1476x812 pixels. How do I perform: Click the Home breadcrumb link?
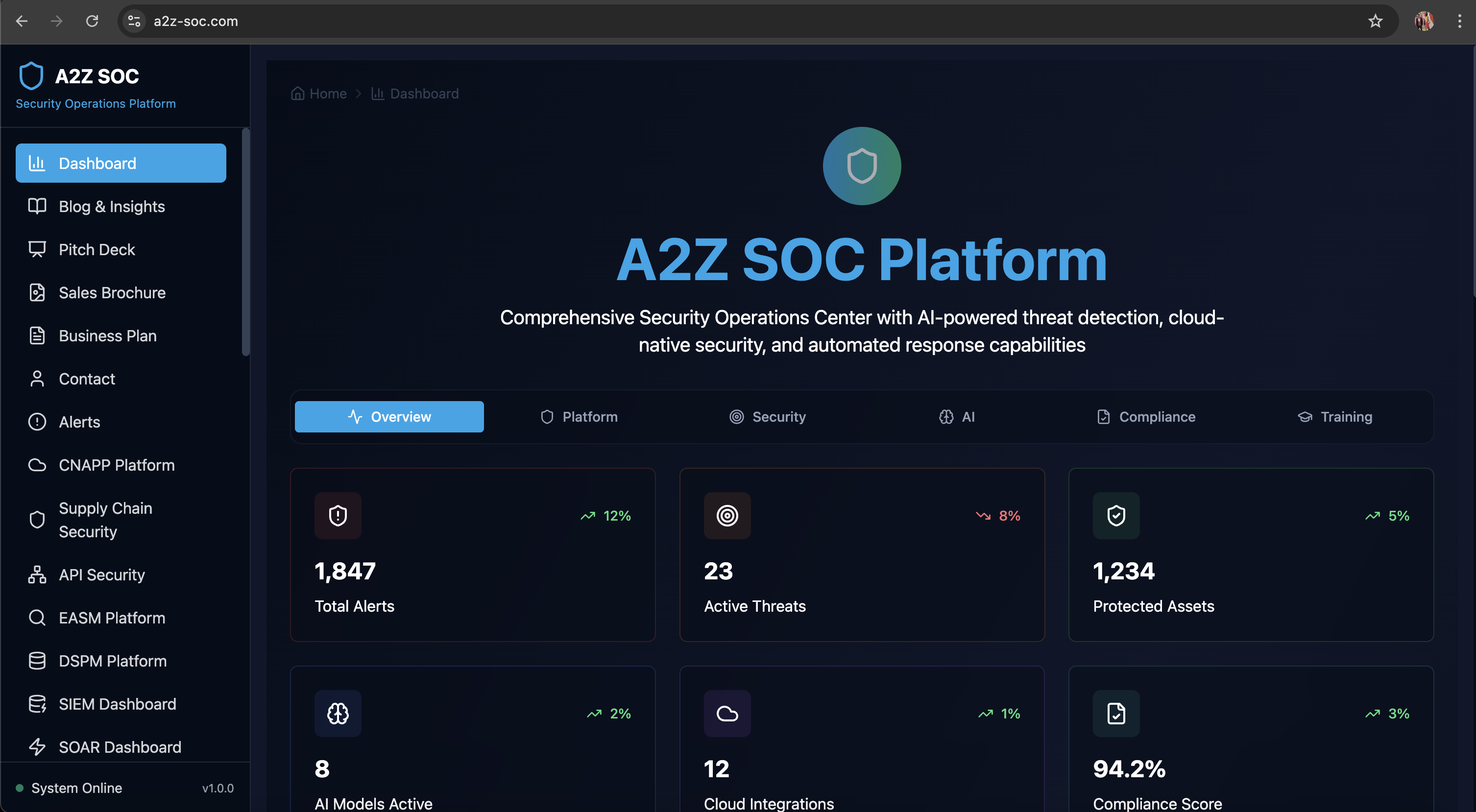pos(318,94)
